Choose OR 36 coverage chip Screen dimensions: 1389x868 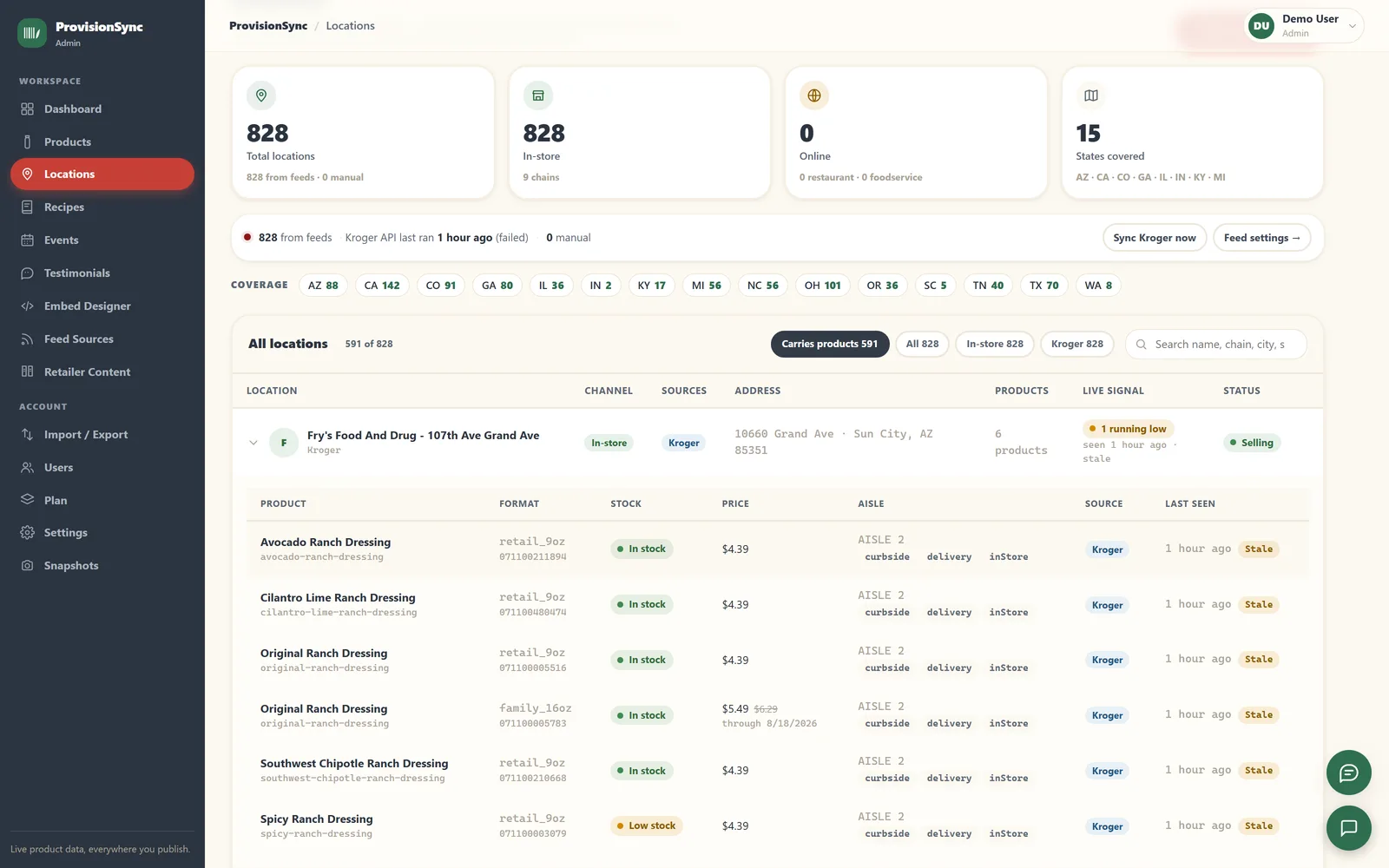point(883,286)
